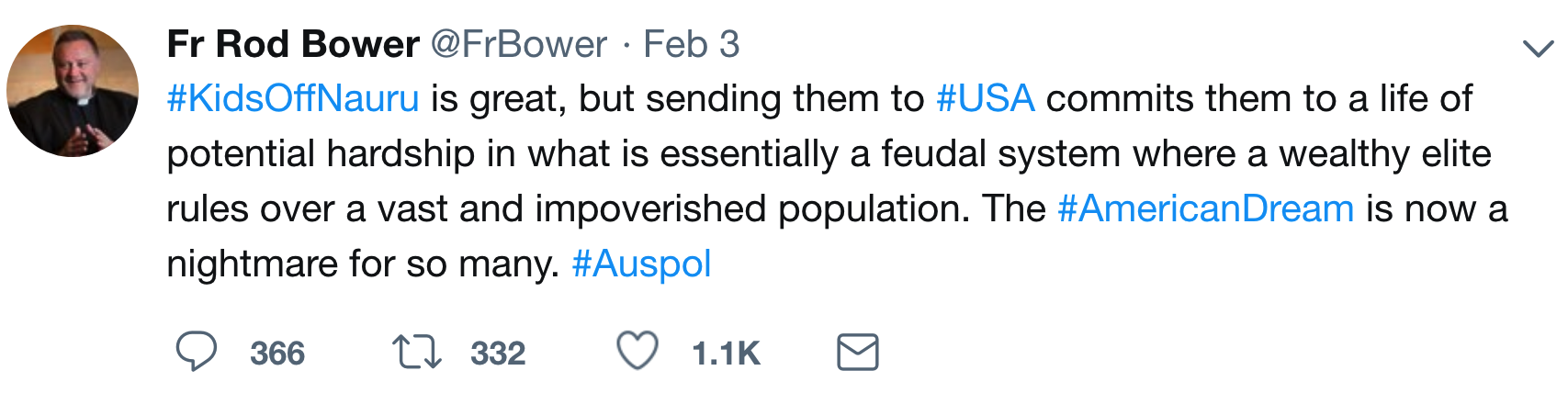Like the tweet with the heart icon

(637, 352)
